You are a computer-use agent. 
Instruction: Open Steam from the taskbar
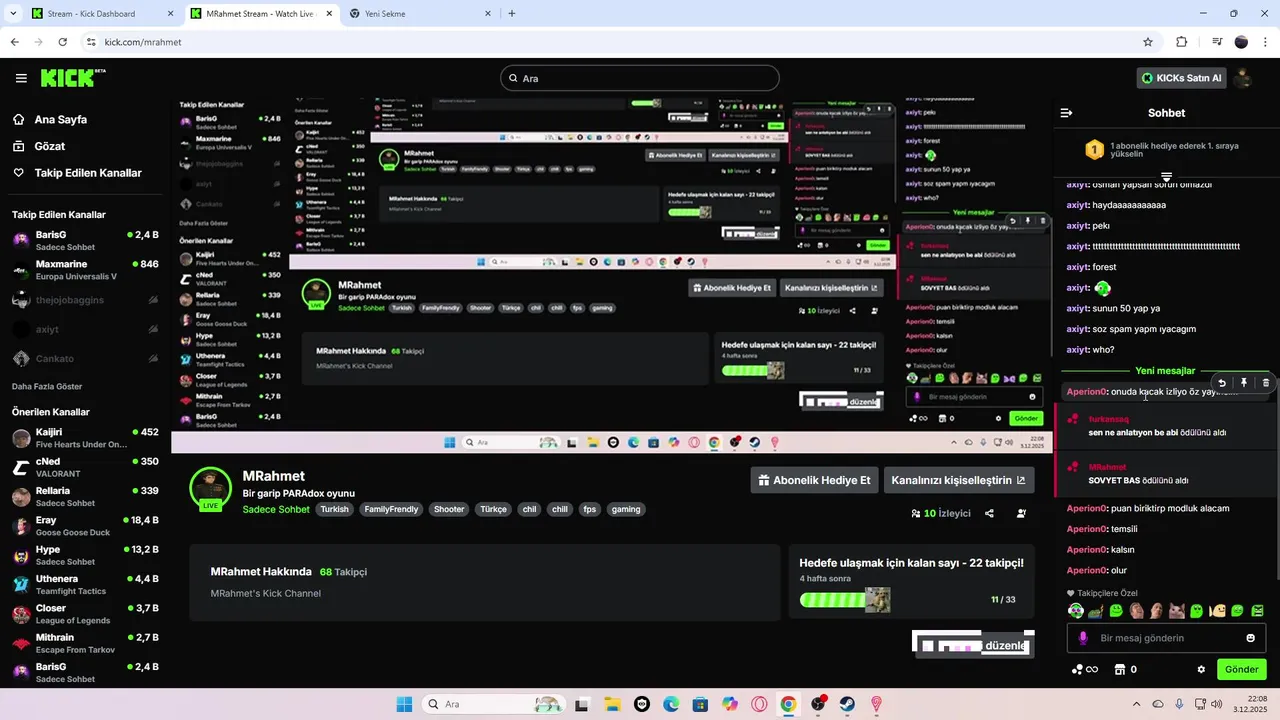(x=847, y=704)
